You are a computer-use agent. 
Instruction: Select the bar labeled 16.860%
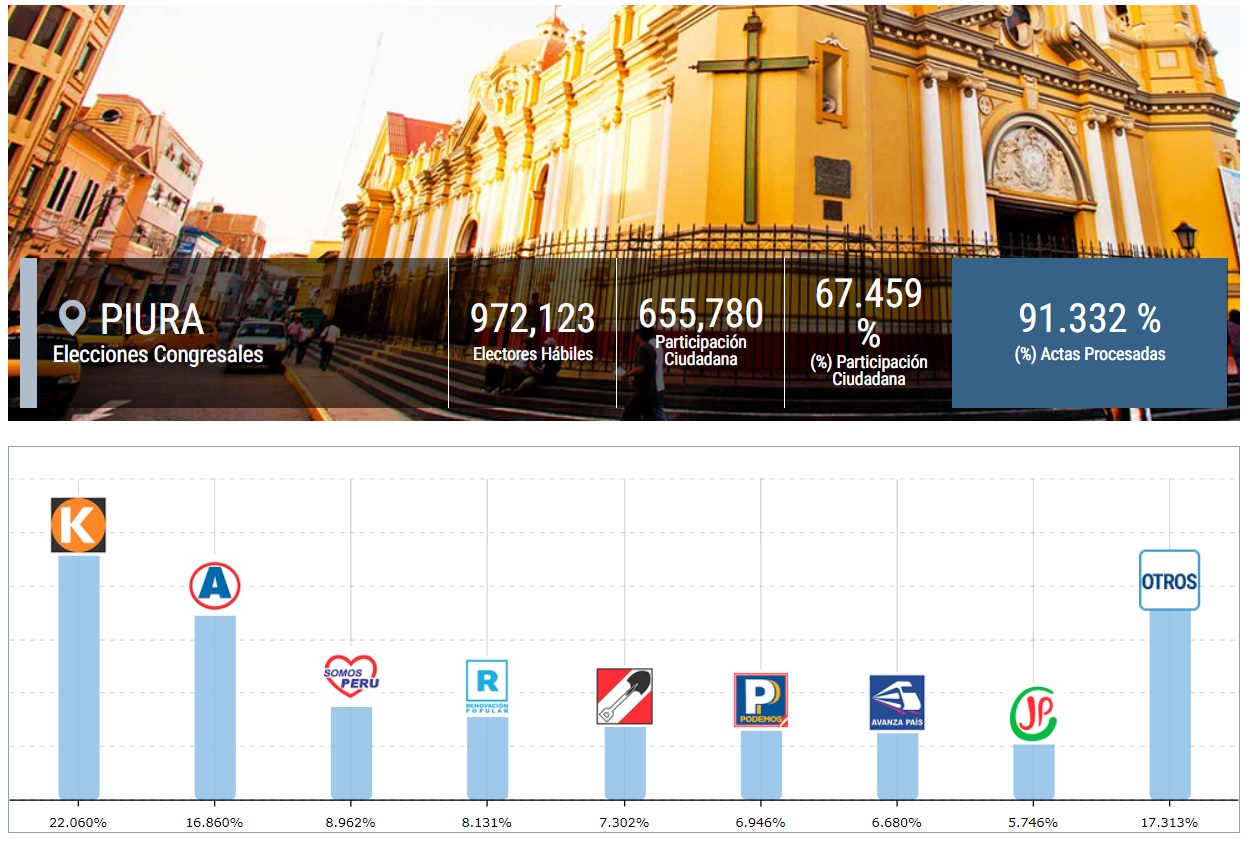(x=215, y=706)
